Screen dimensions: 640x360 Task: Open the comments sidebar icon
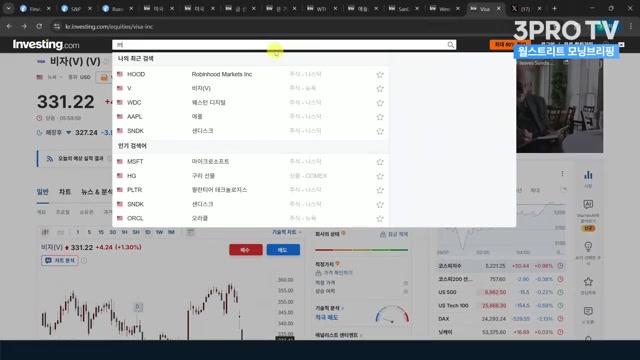(x=588, y=311)
